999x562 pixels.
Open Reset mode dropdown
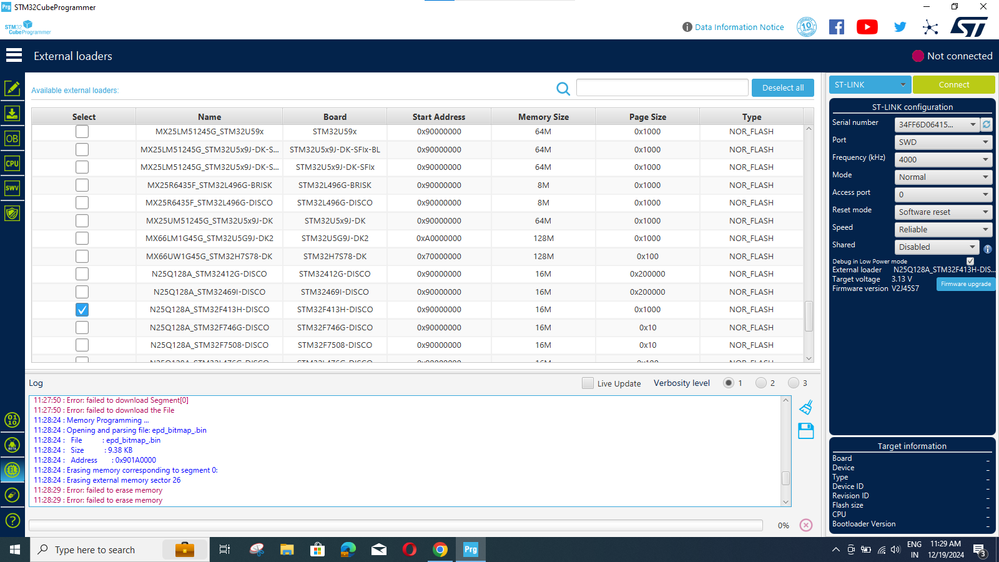pyautogui.click(x=943, y=212)
